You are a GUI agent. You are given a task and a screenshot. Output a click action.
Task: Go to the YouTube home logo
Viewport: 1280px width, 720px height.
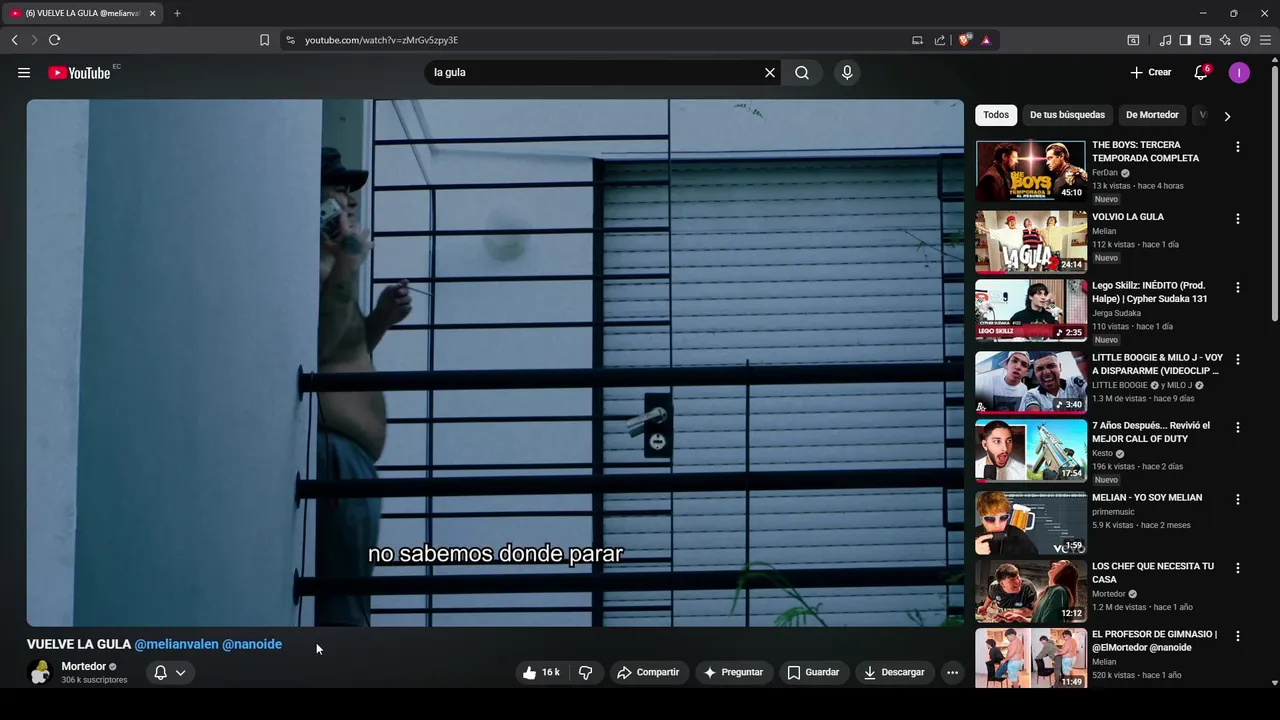click(79, 72)
